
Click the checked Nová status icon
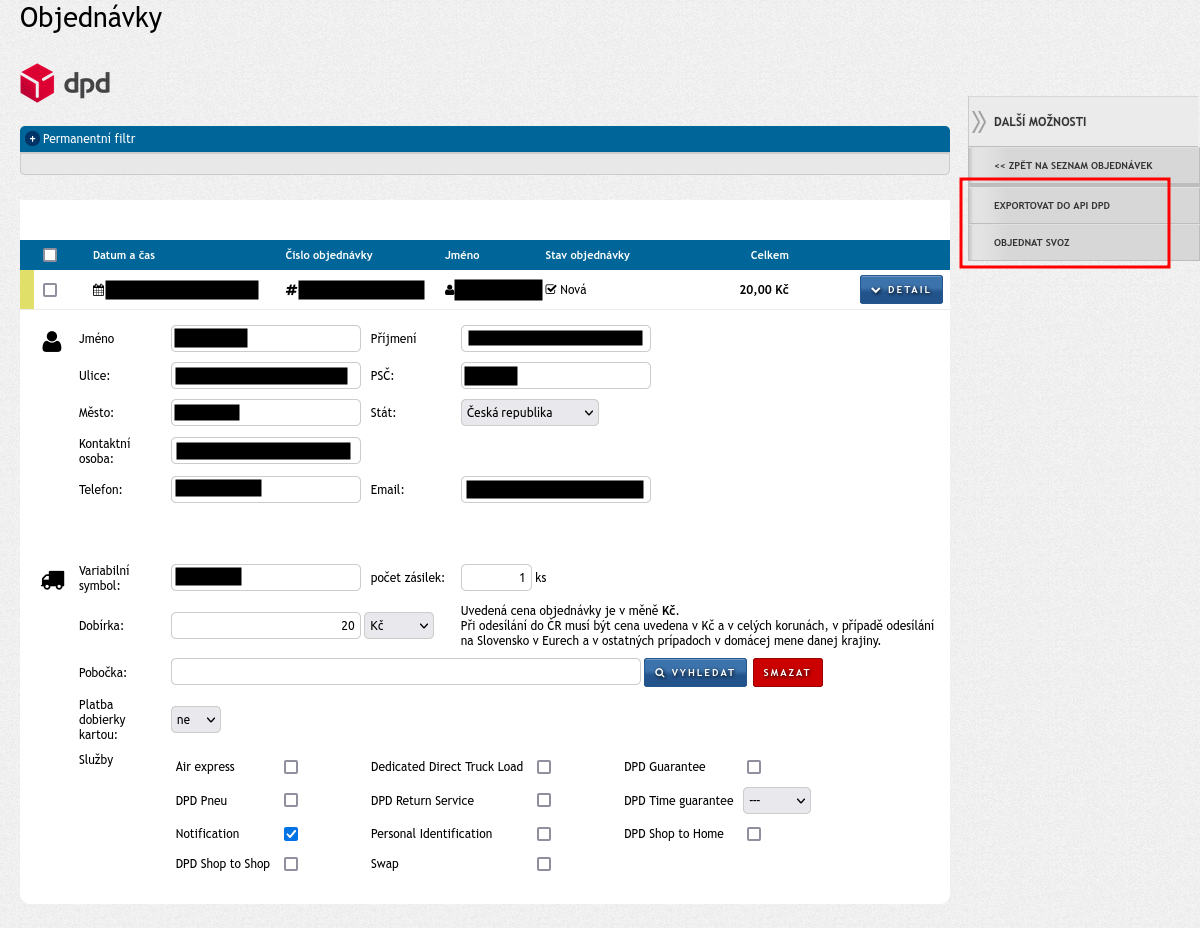pos(550,290)
